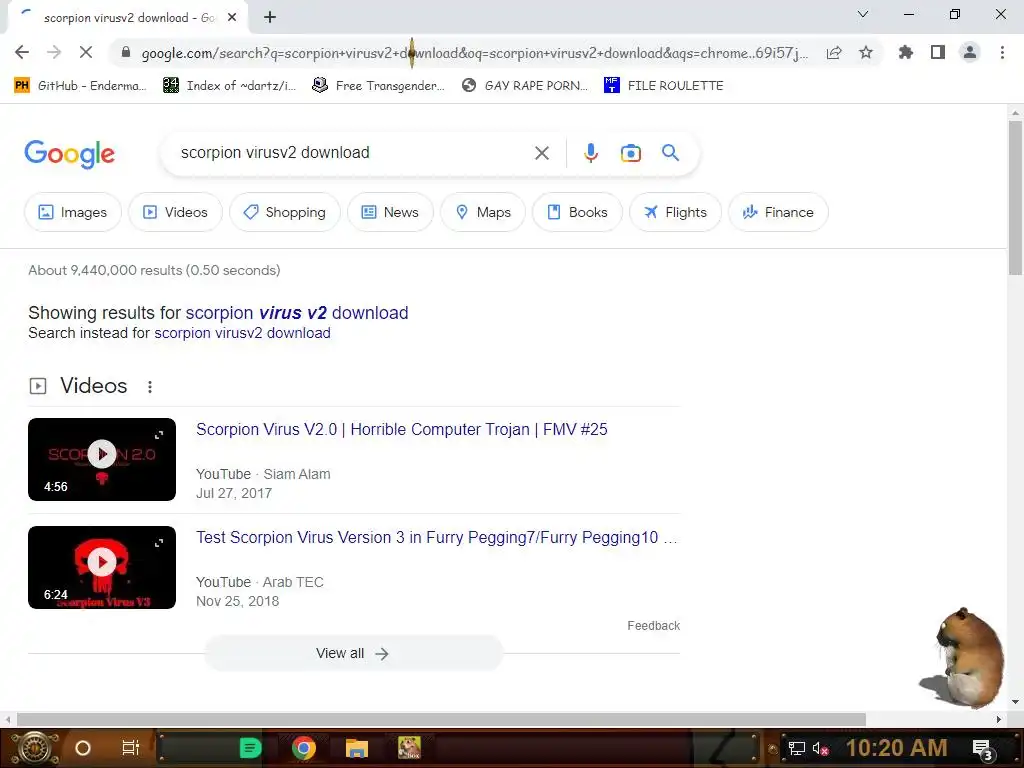1024x768 pixels.
Task: Play the 6:24 Scorpion Virus V3 thumbnail
Action: 102,568
